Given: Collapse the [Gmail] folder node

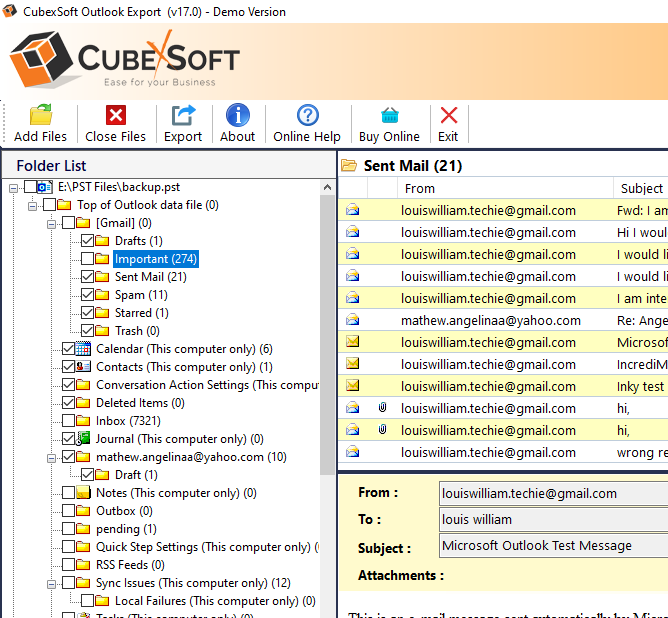Looking at the screenshot, I should [x=52, y=224].
